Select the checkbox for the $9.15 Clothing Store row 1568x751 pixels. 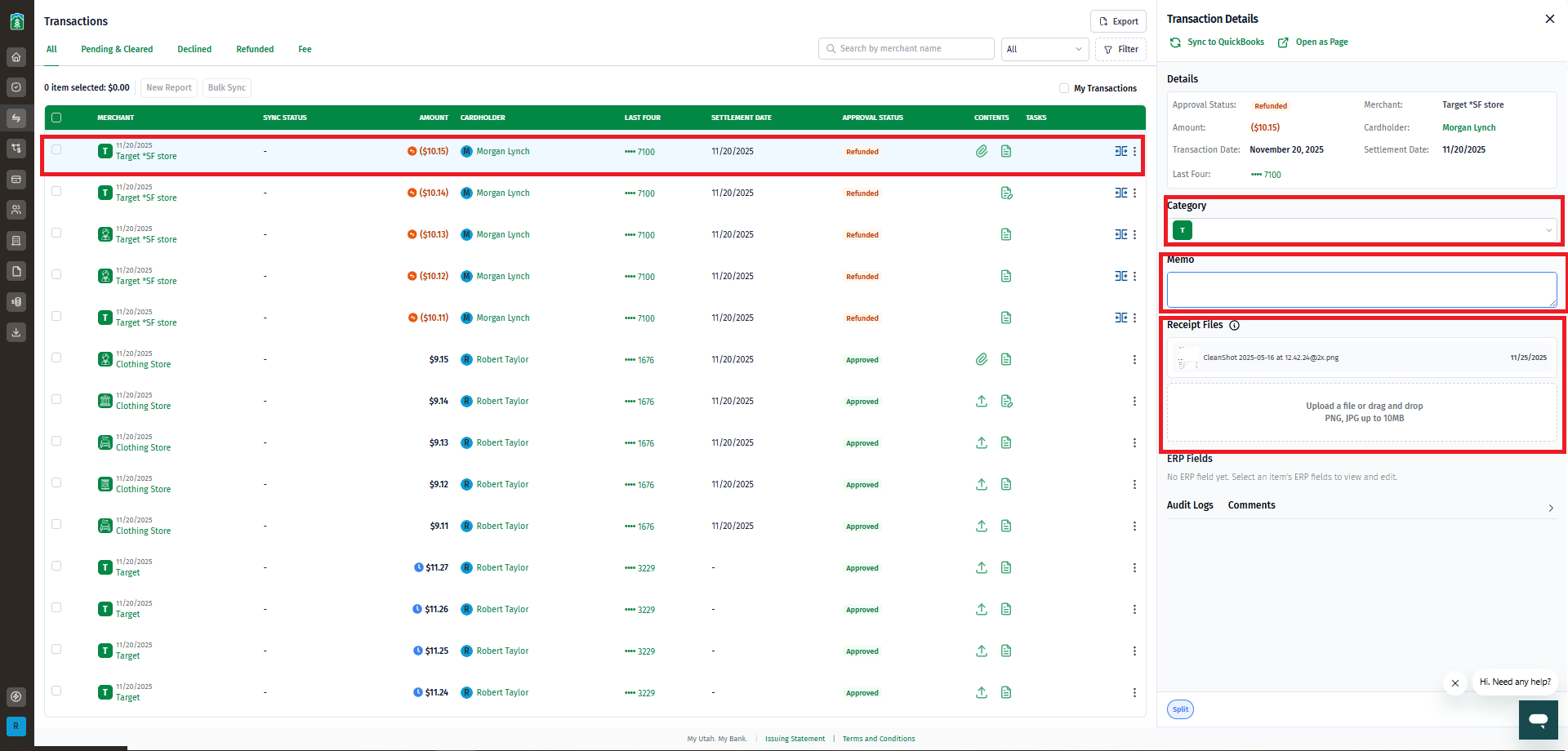(x=56, y=358)
